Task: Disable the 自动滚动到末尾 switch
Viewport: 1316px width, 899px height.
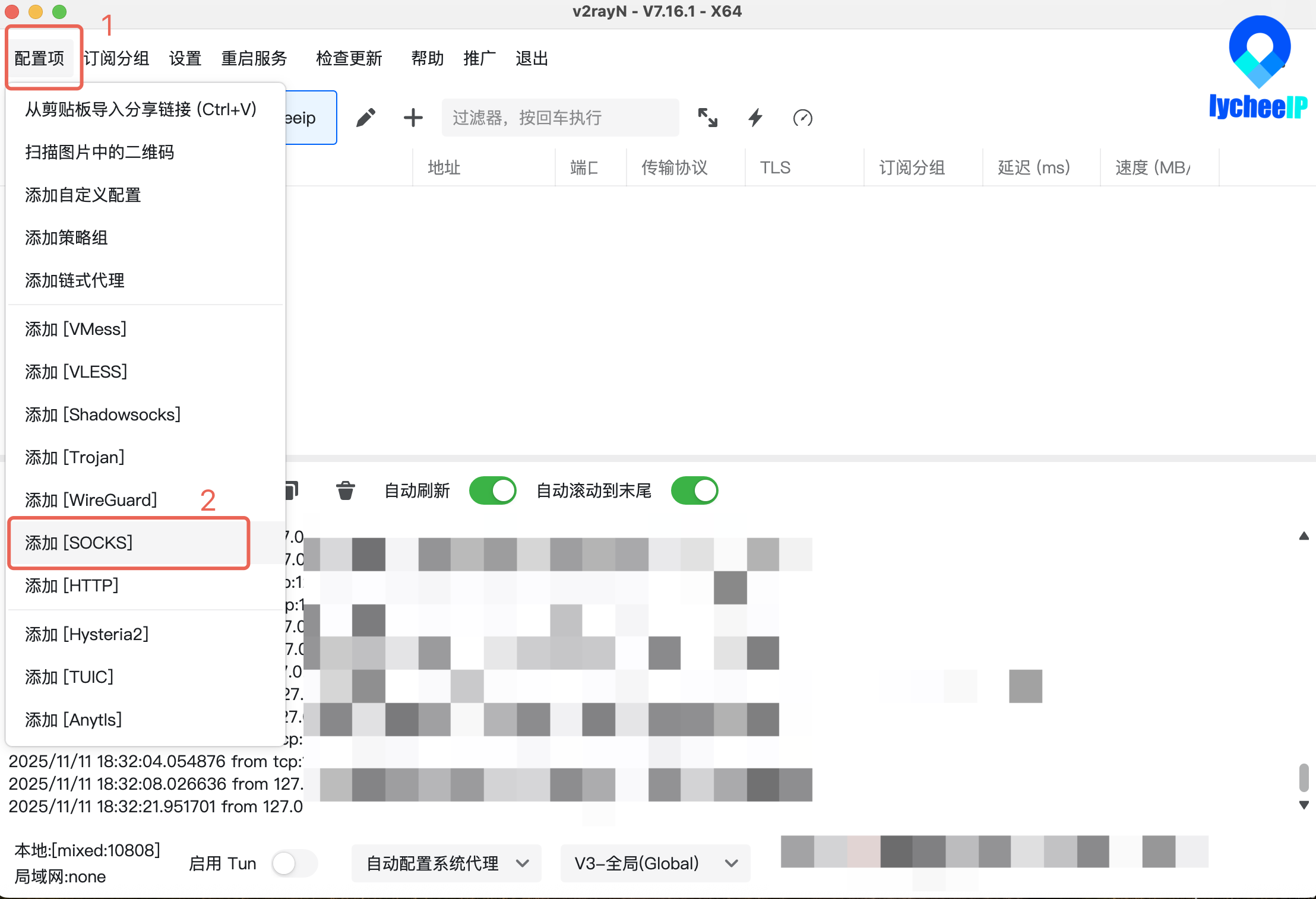Action: point(694,490)
